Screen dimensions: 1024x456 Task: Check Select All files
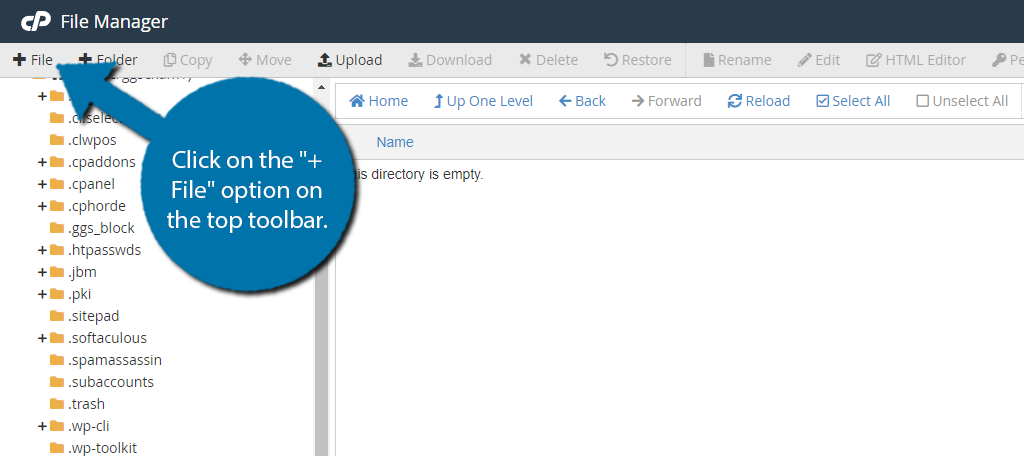[x=854, y=101]
